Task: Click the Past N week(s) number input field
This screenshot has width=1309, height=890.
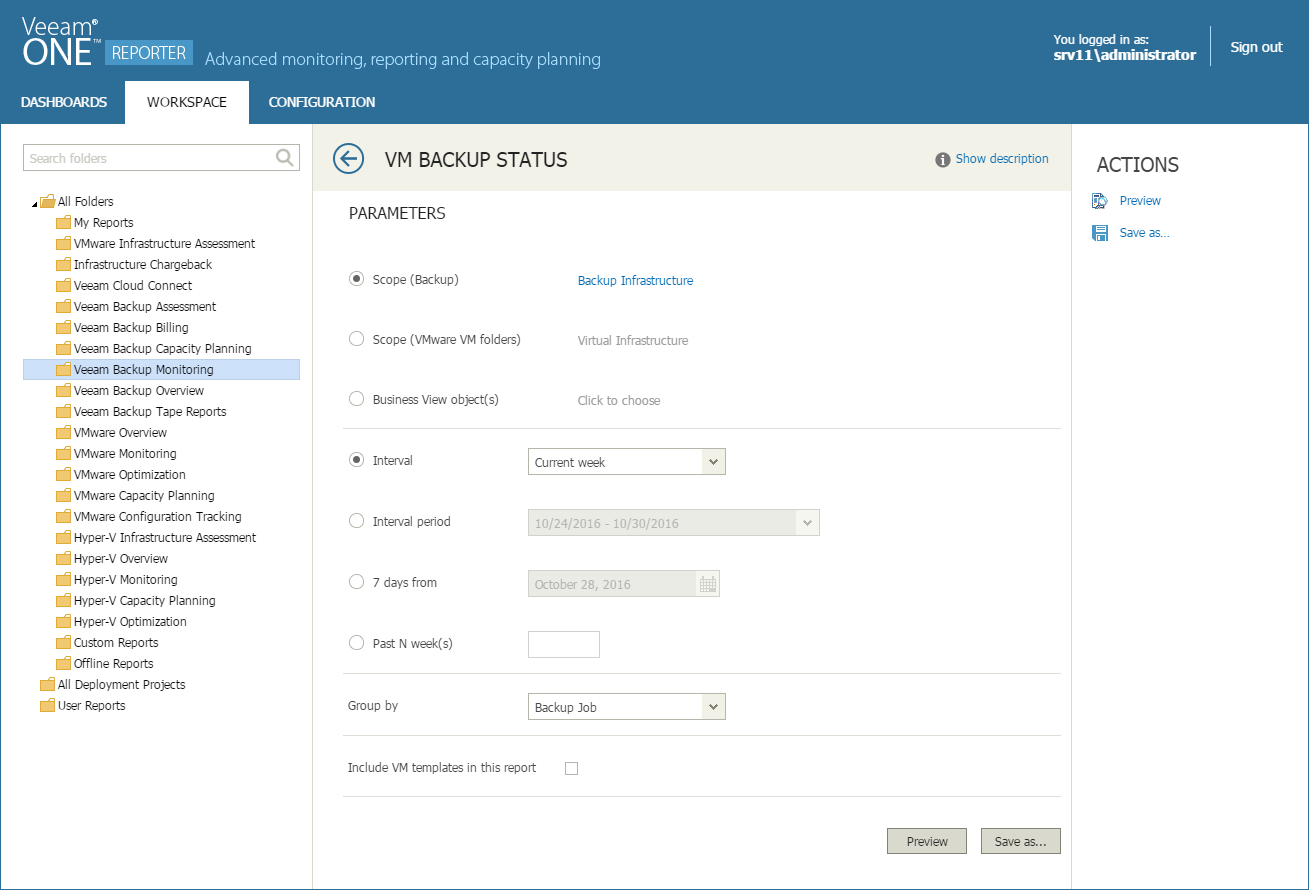Action: 564,644
